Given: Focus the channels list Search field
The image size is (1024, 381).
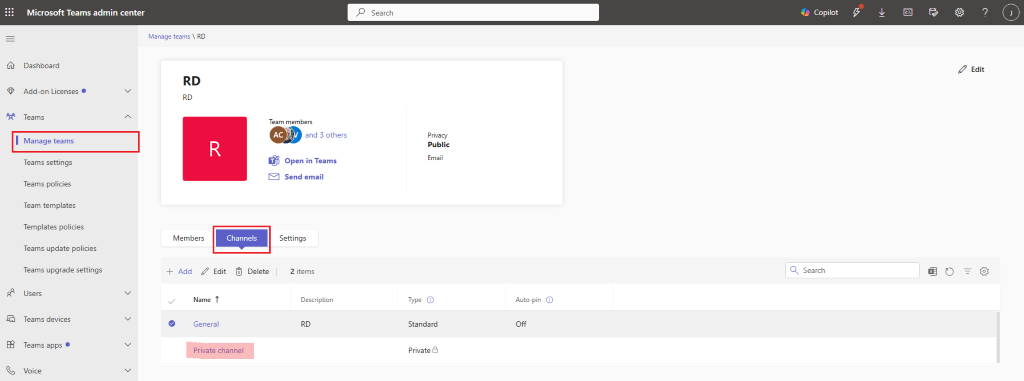Looking at the screenshot, I should [852, 271].
